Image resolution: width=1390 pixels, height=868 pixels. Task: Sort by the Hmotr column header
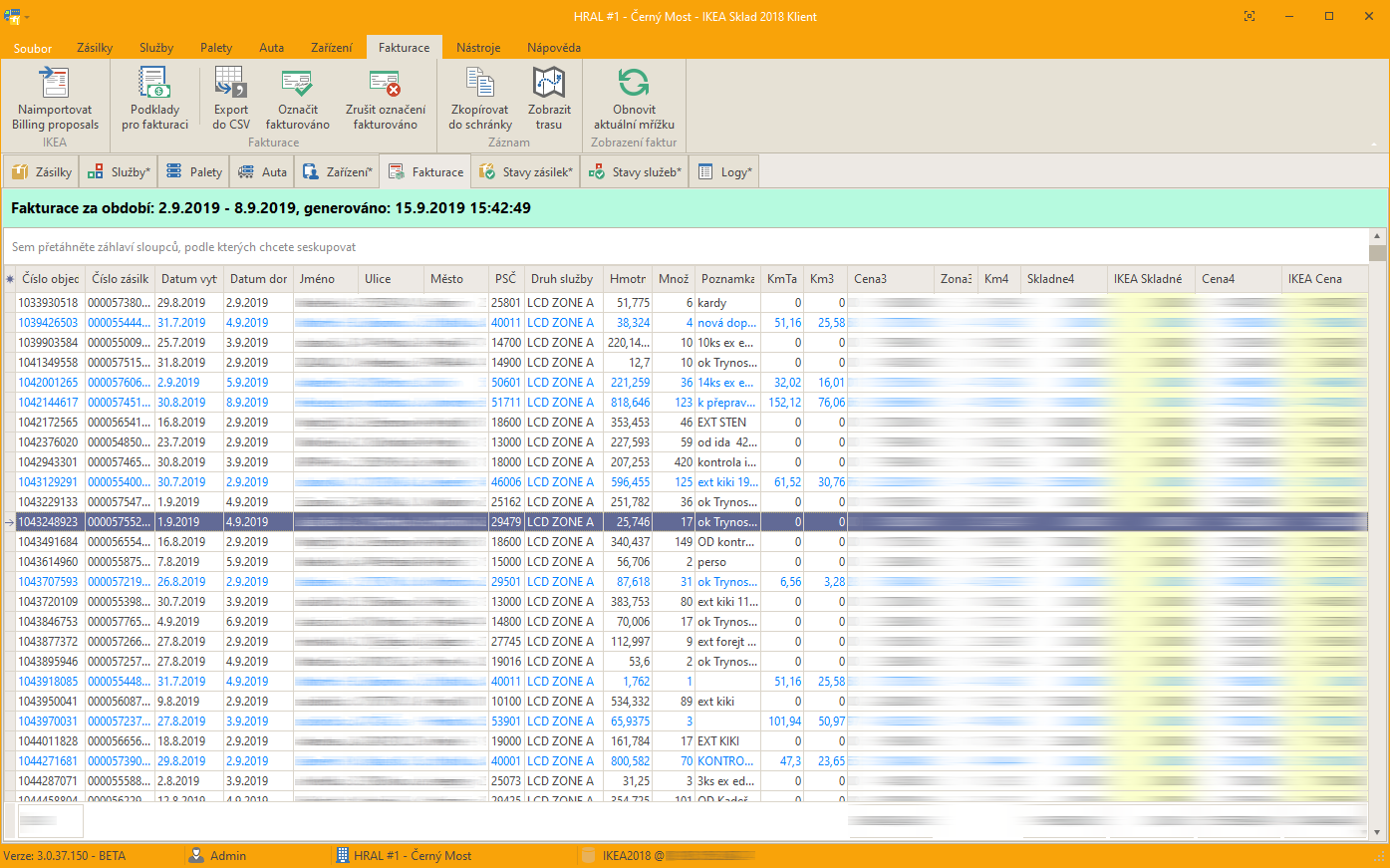628,279
